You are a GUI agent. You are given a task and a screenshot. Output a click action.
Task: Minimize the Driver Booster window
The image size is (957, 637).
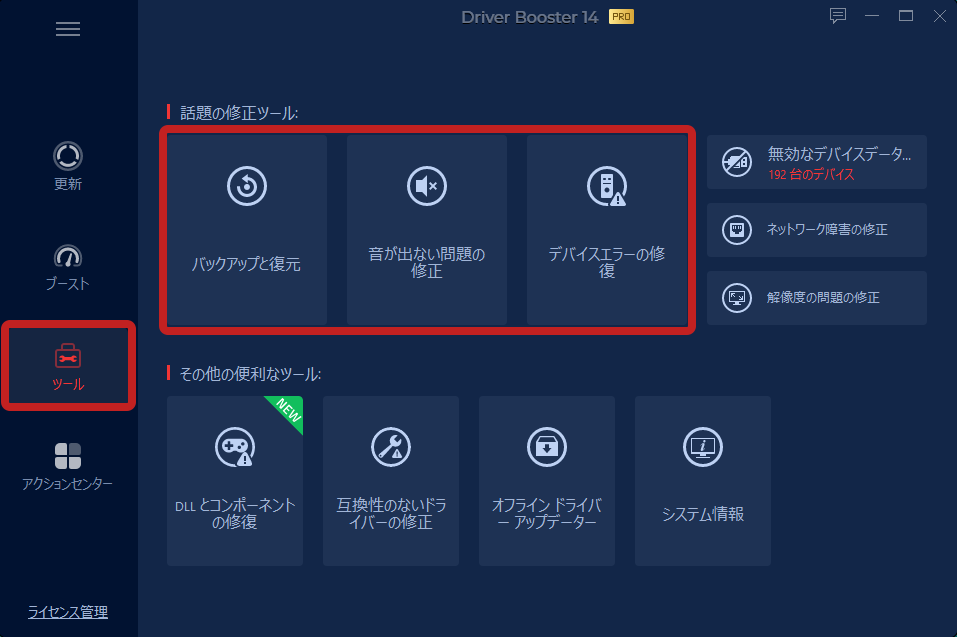click(872, 16)
